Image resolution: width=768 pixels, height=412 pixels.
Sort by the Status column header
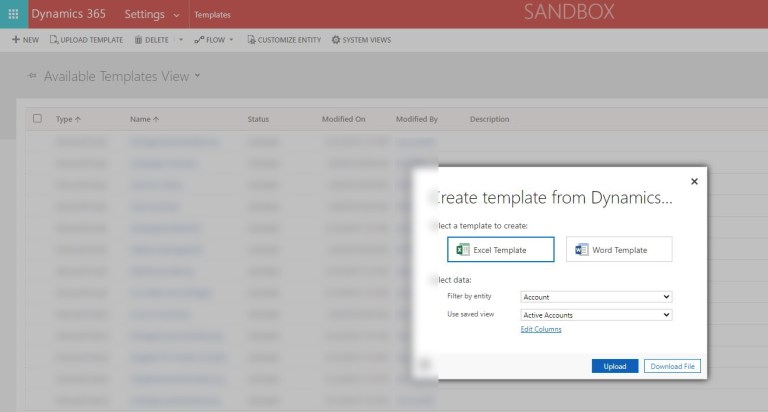tap(258, 119)
